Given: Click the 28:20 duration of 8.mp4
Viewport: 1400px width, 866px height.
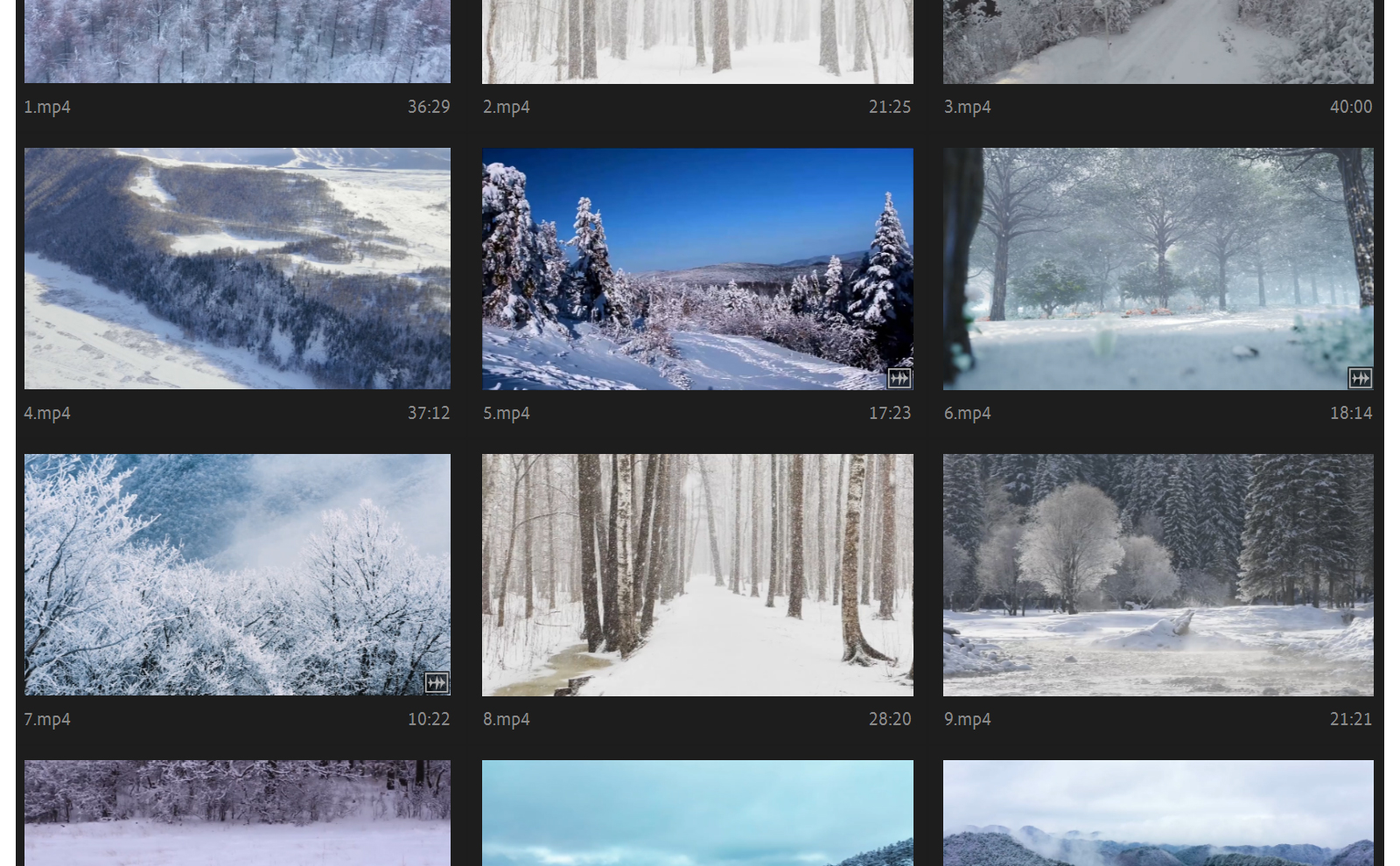Looking at the screenshot, I should click(x=890, y=719).
